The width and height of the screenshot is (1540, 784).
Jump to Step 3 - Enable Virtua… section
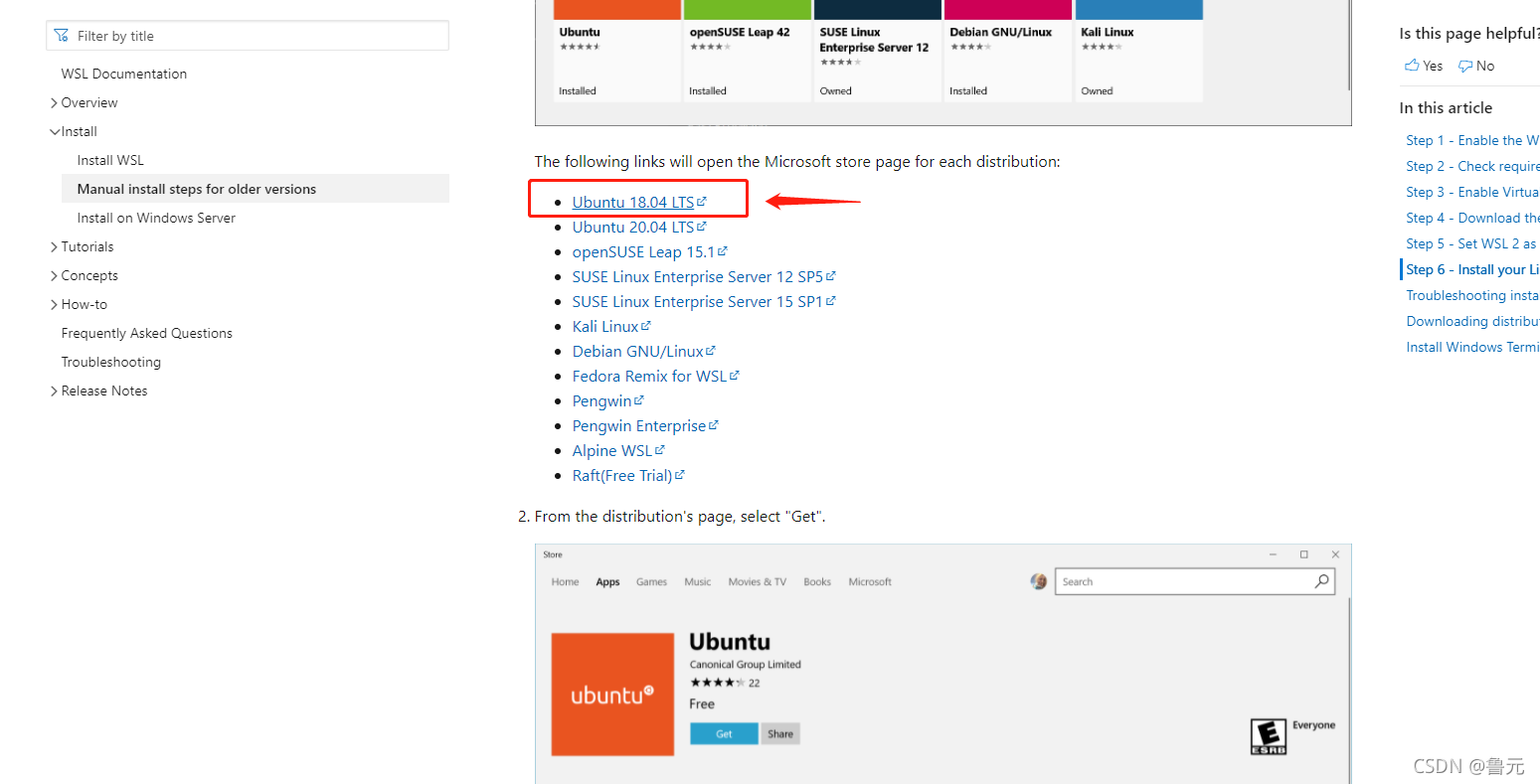pyautogui.click(x=1472, y=192)
